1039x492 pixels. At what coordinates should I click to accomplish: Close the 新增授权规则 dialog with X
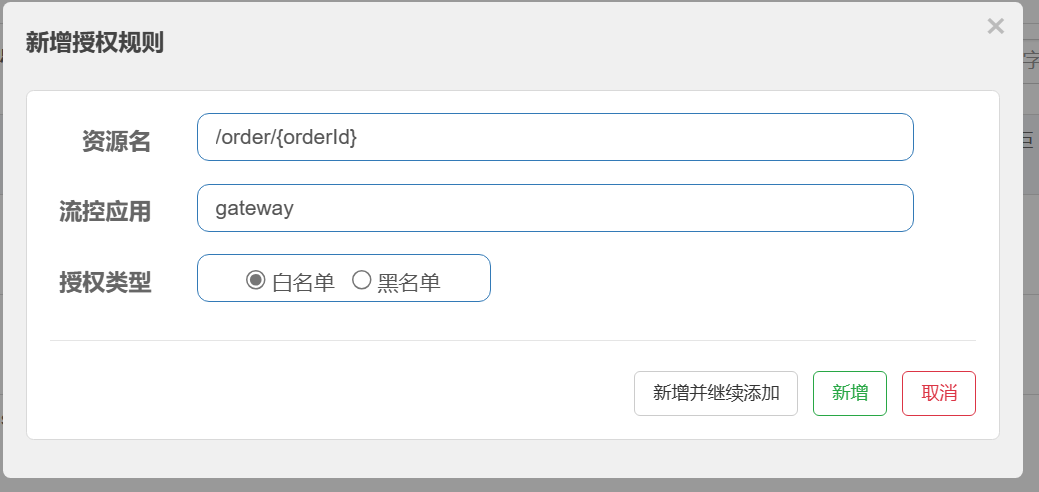995,27
